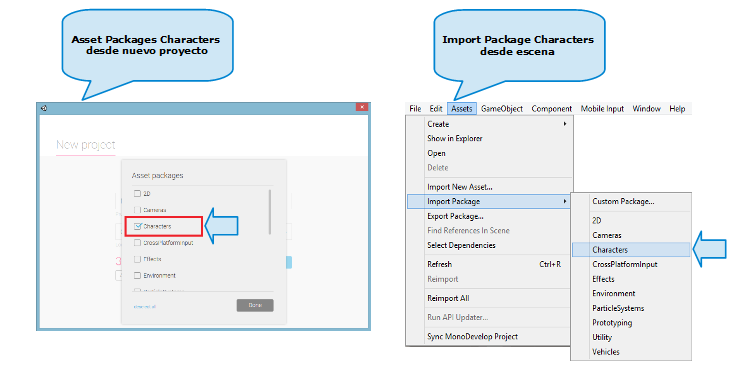The image size is (755, 371).
Task: Import the Effects package from submenu
Action: click(631, 279)
